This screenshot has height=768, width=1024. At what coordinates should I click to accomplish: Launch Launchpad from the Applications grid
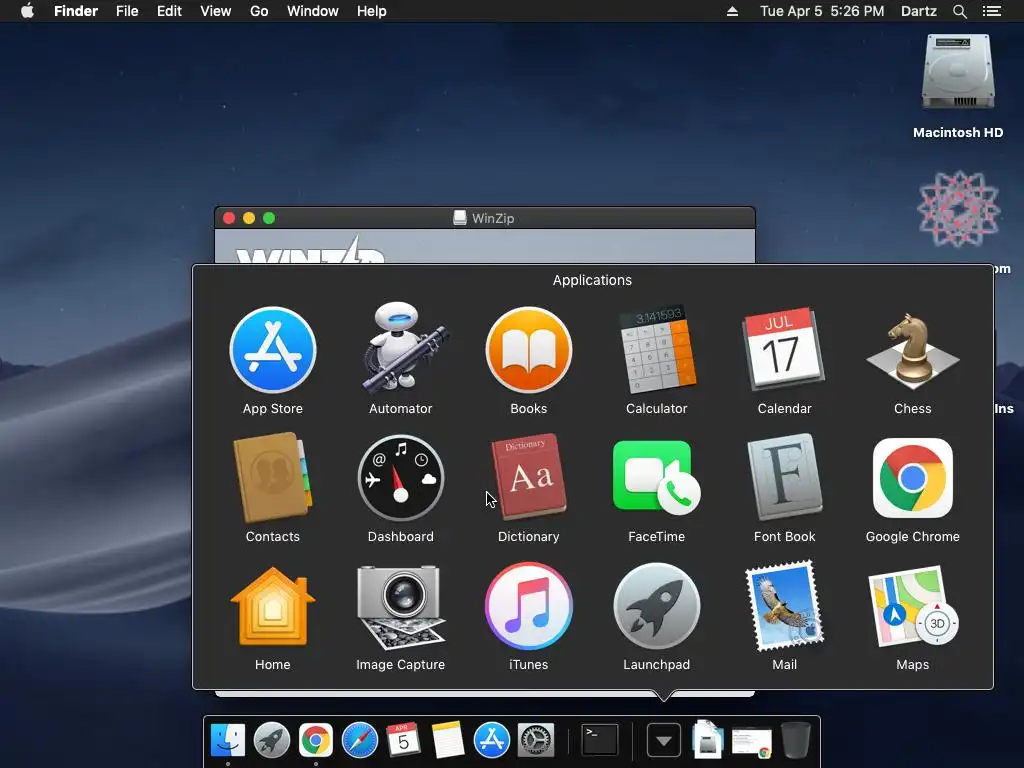point(656,606)
